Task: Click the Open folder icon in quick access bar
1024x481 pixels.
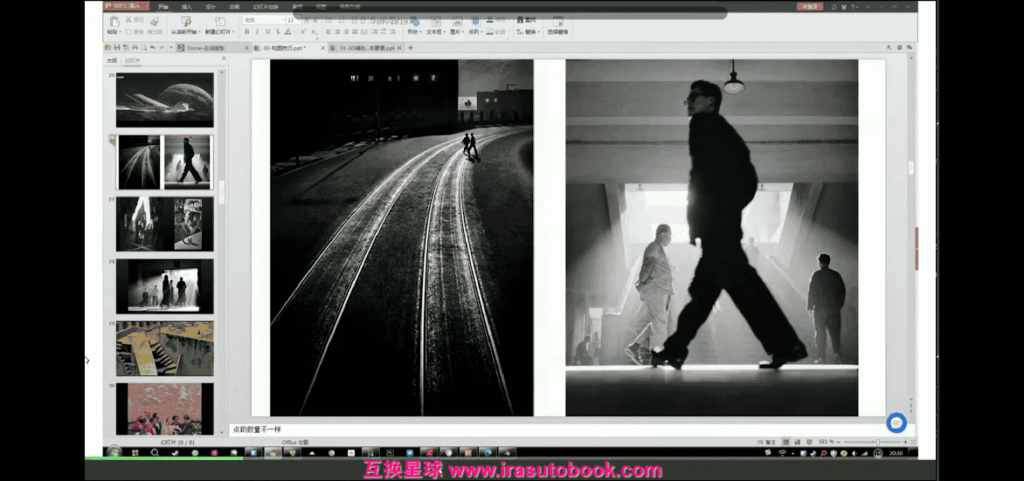Action: click(x=108, y=48)
